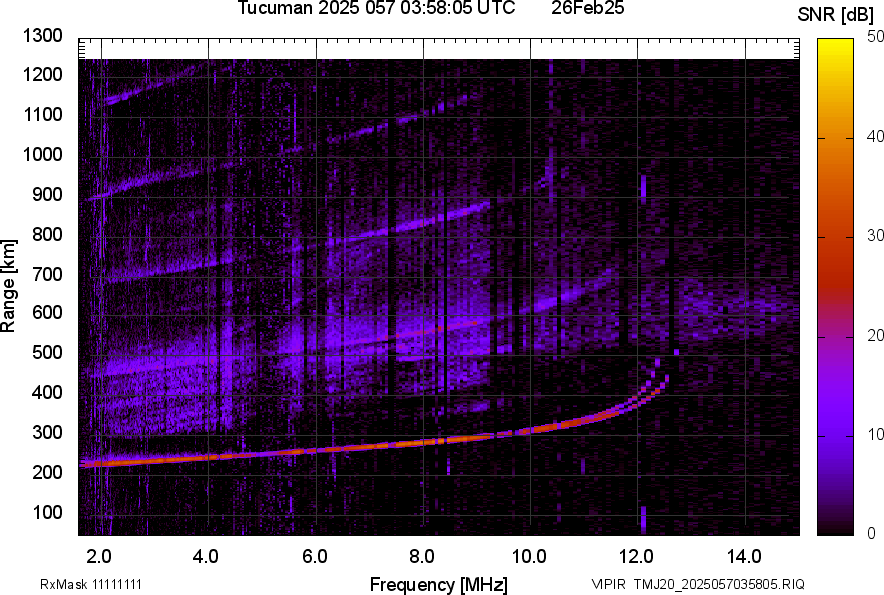Screen dimensions: 884x595
Task: Click the VIPIR label at bottom
Action: (x=604, y=584)
